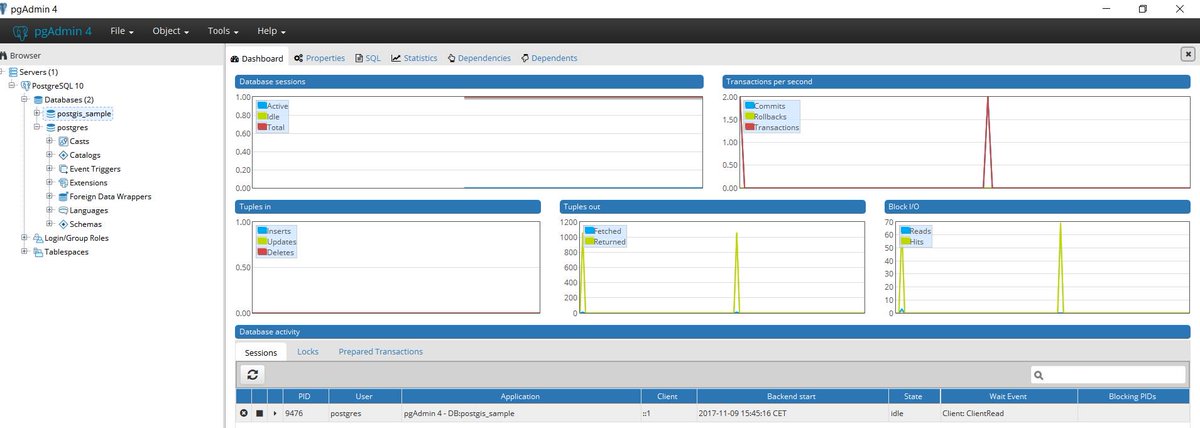
Task: Sort sessions by Application column header
Action: pos(519,396)
